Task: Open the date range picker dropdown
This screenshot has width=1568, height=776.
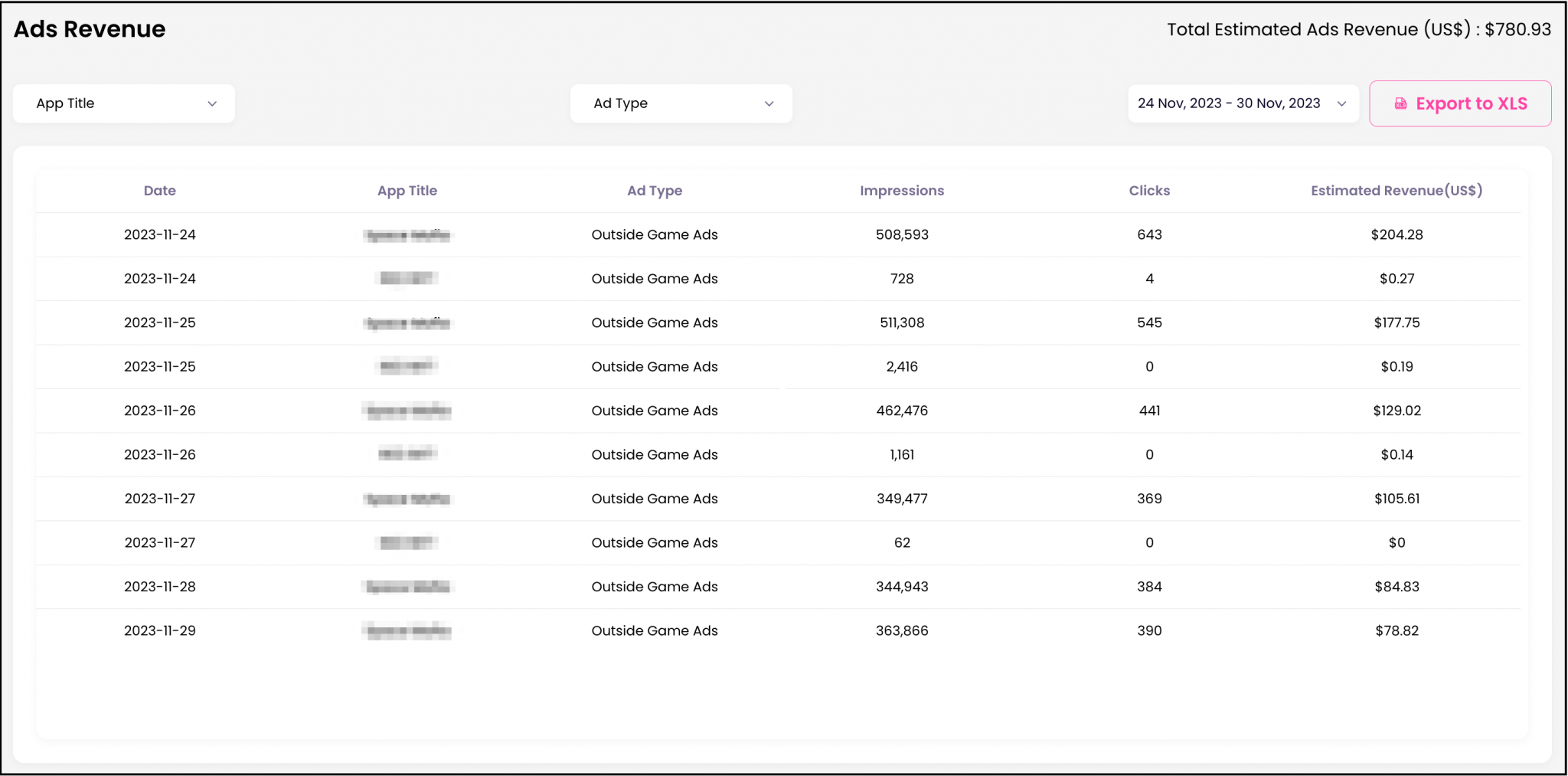Action: click(1242, 103)
